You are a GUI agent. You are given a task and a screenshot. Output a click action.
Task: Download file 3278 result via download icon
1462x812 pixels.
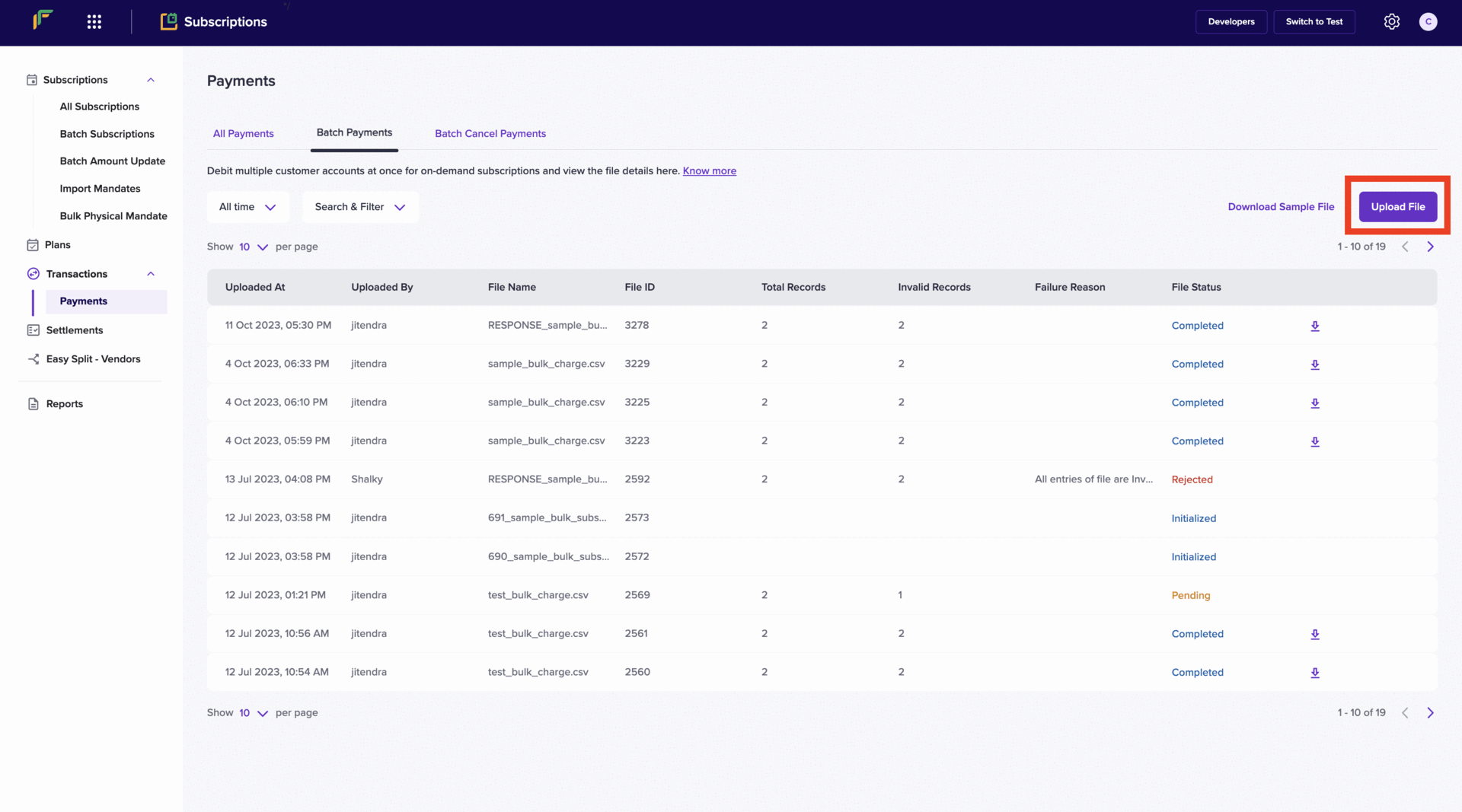click(1314, 326)
